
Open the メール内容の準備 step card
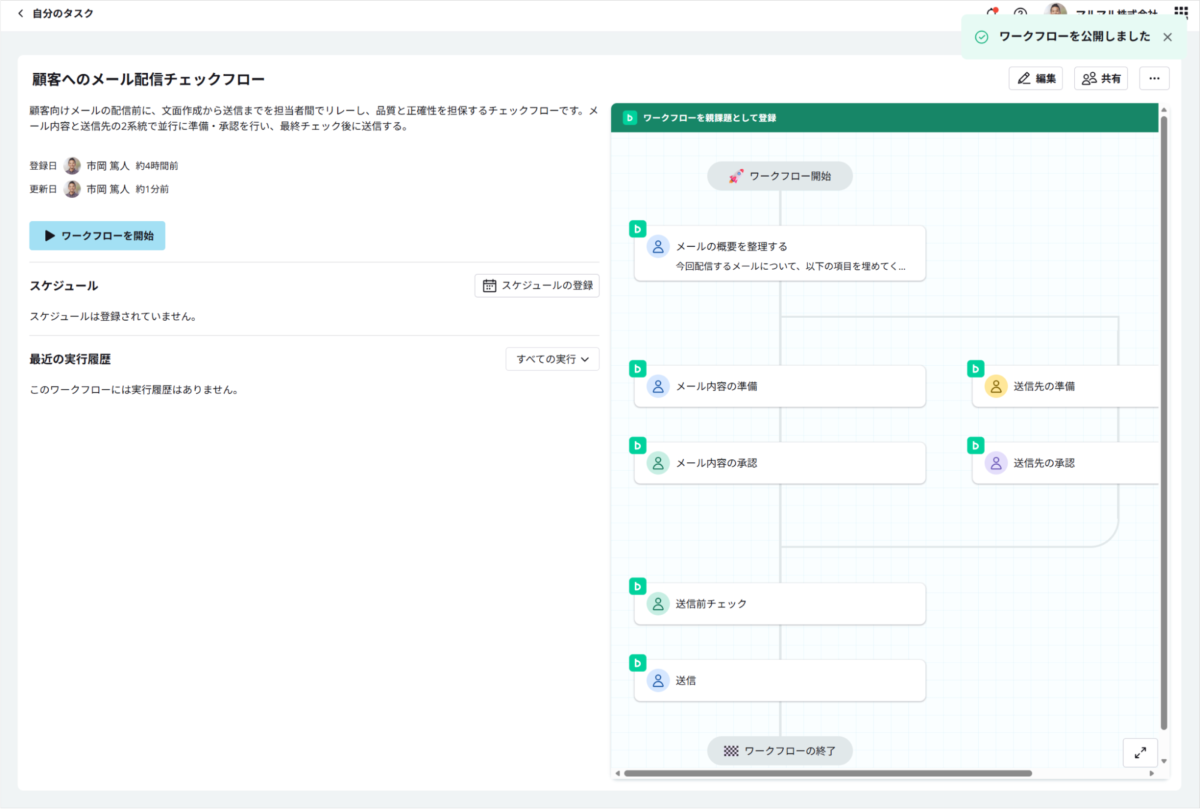780,386
